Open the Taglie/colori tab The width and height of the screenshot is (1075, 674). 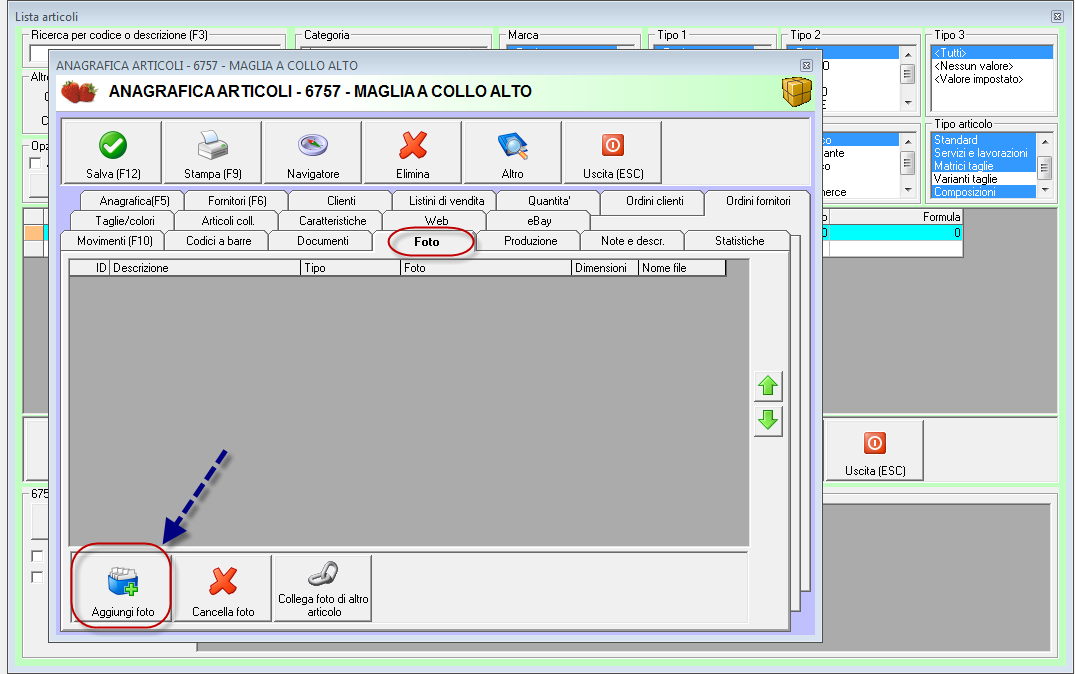click(x=125, y=221)
